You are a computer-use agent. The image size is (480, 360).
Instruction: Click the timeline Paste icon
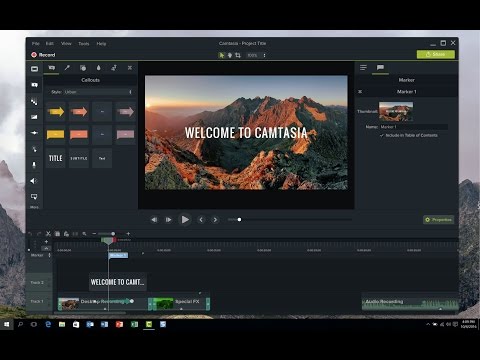[66, 234]
